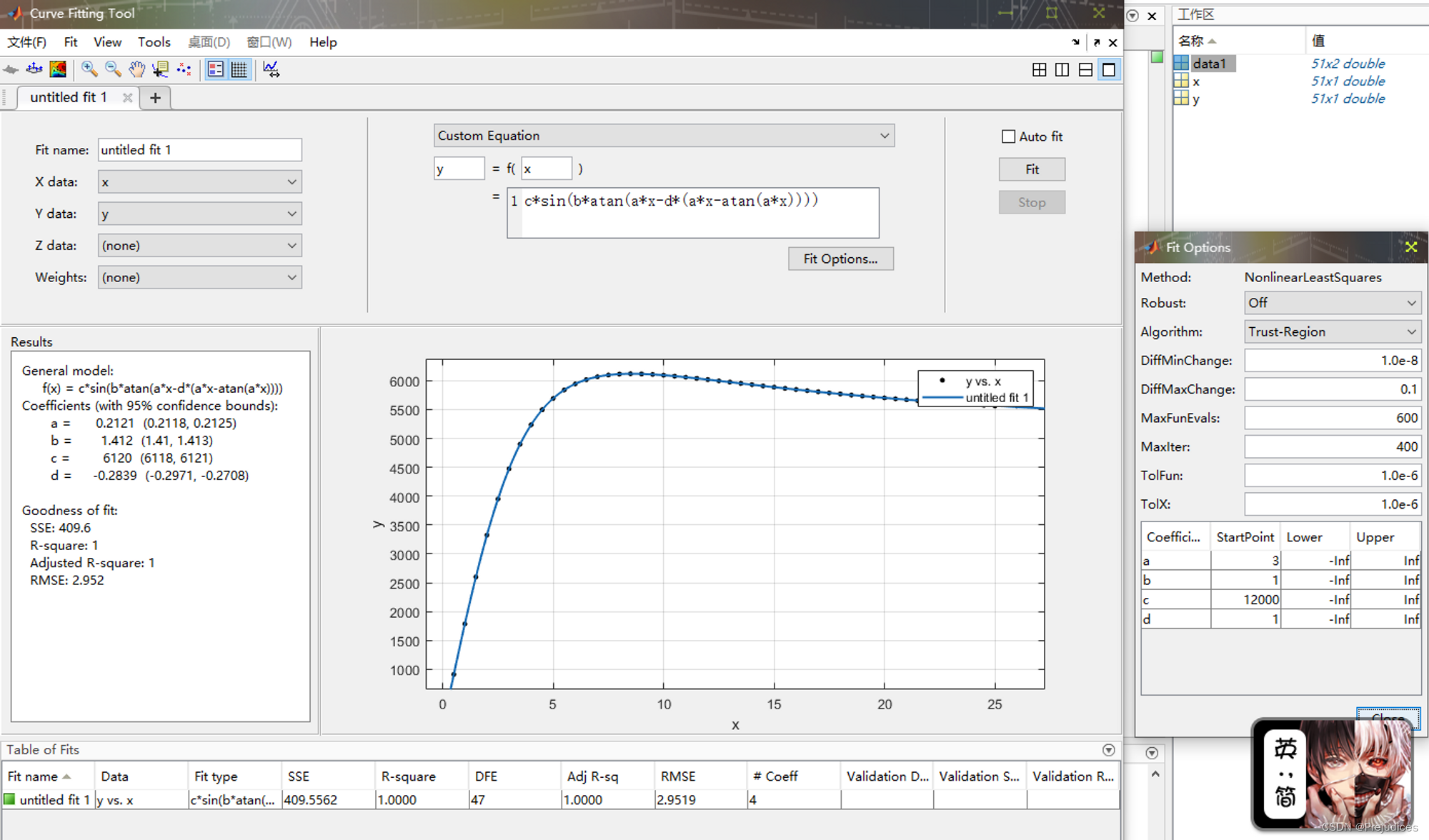Open the Tools menu
Viewport: 1429px width, 840px height.
tap(154, 42)
